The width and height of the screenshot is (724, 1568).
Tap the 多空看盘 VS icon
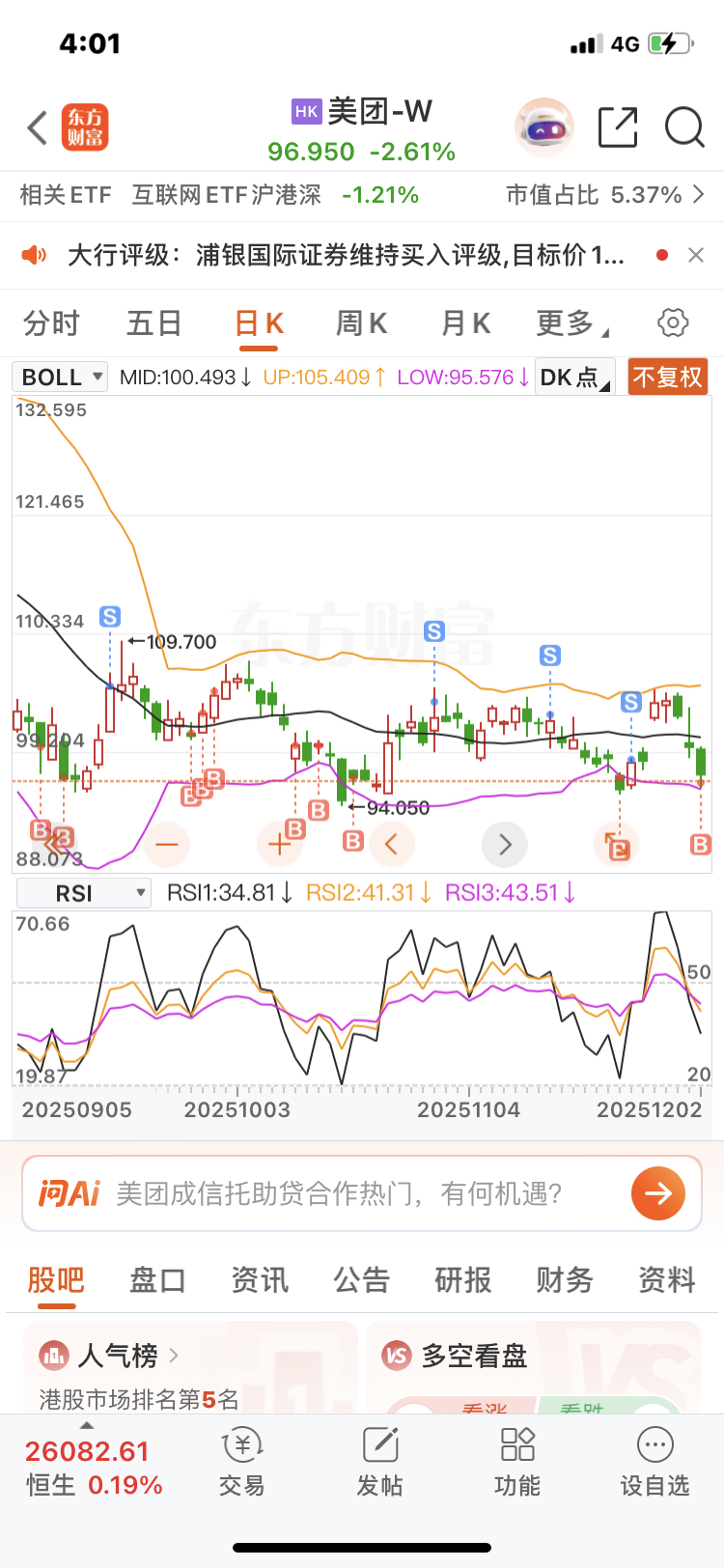397,1356
